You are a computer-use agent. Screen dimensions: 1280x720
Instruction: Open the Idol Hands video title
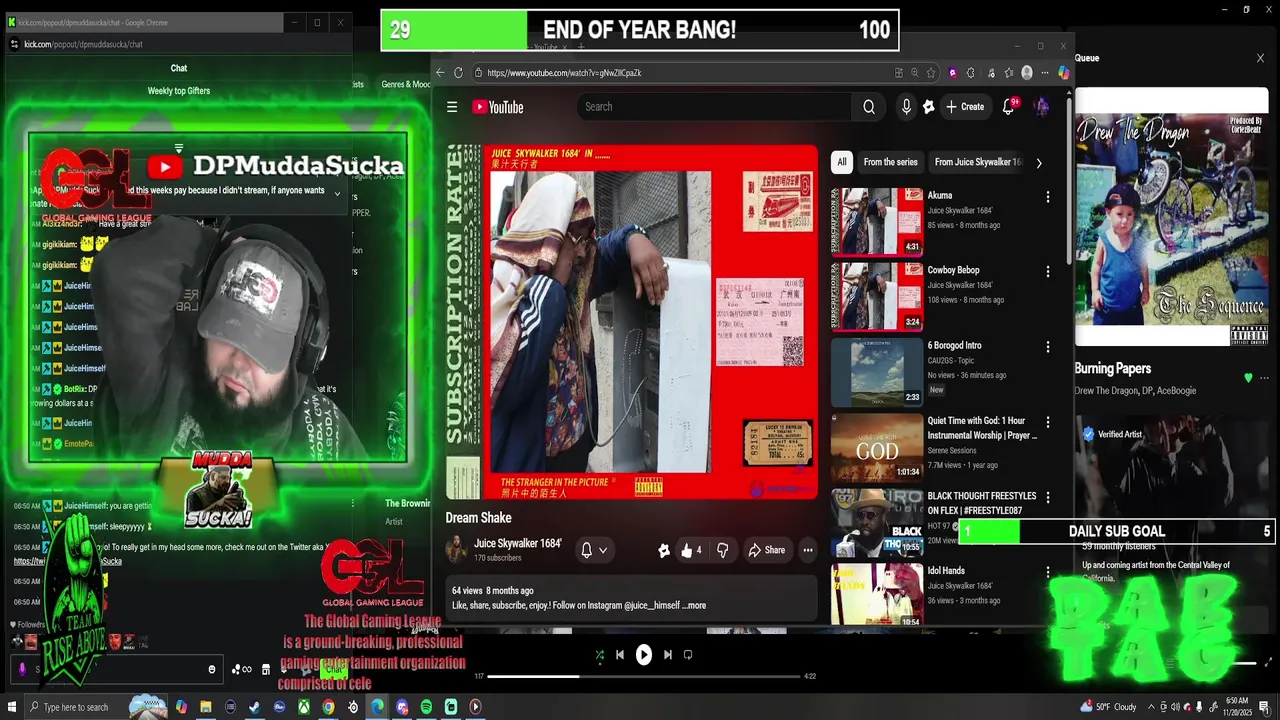tap(946, 571)
